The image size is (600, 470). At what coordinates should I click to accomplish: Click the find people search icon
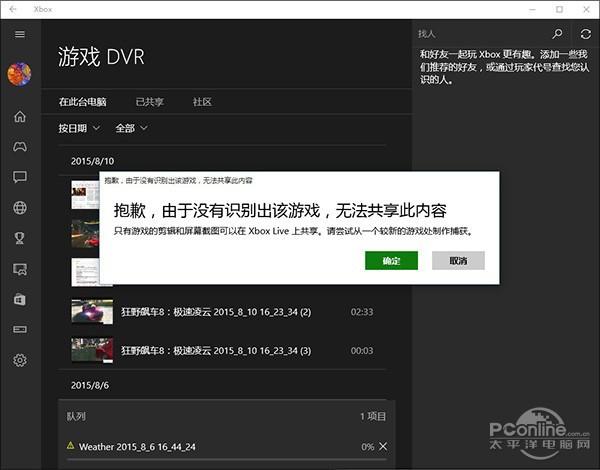[x=558, y=34]
